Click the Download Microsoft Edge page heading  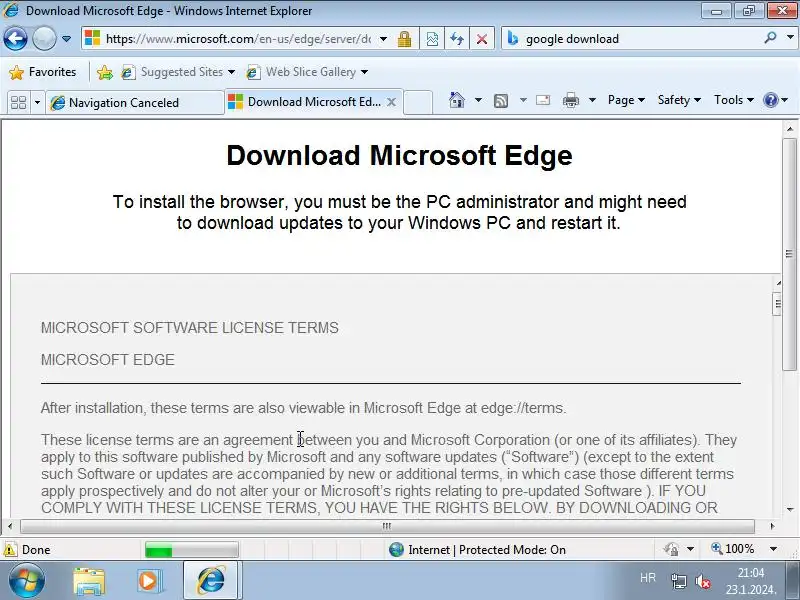pos(399,155)
